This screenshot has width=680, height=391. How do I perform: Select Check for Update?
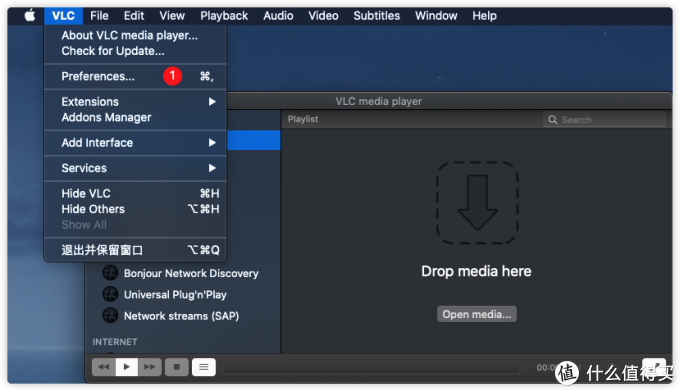point(135,51)
